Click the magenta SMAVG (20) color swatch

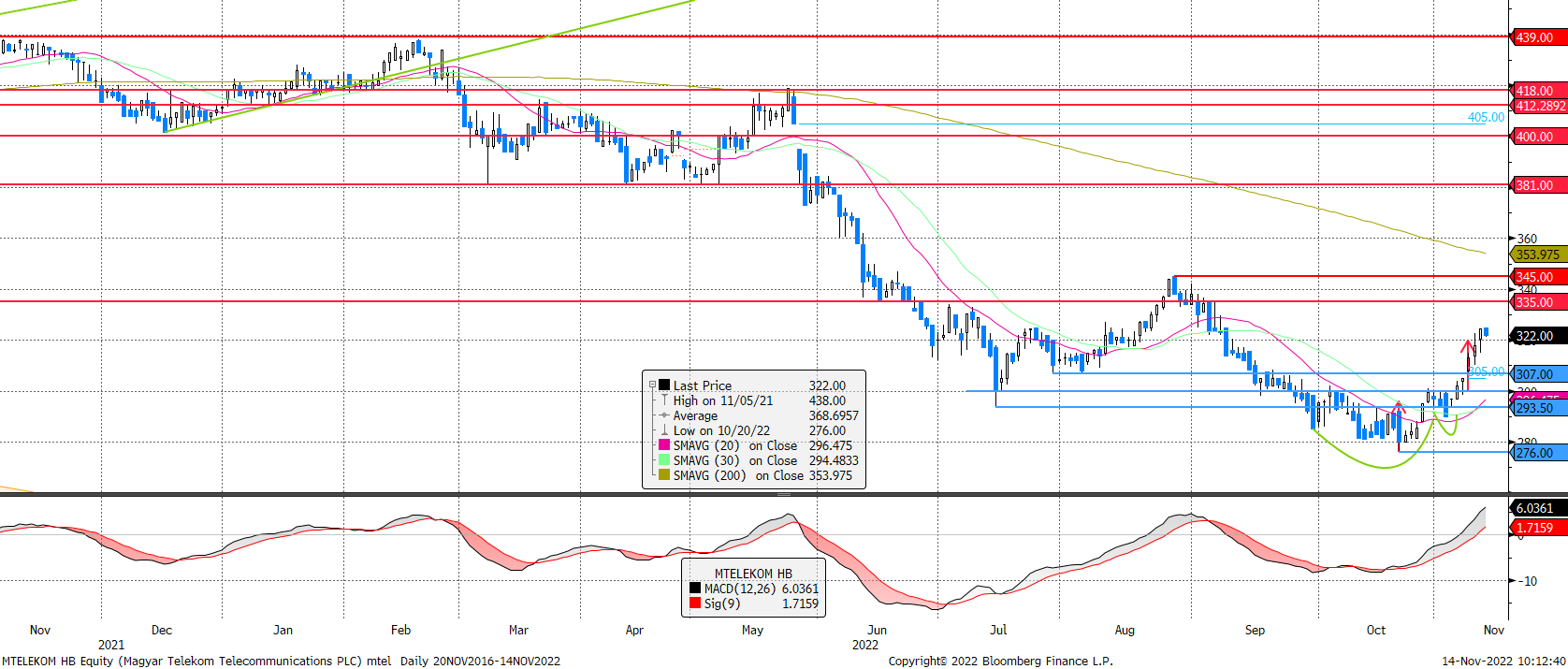tap(664, 445)
